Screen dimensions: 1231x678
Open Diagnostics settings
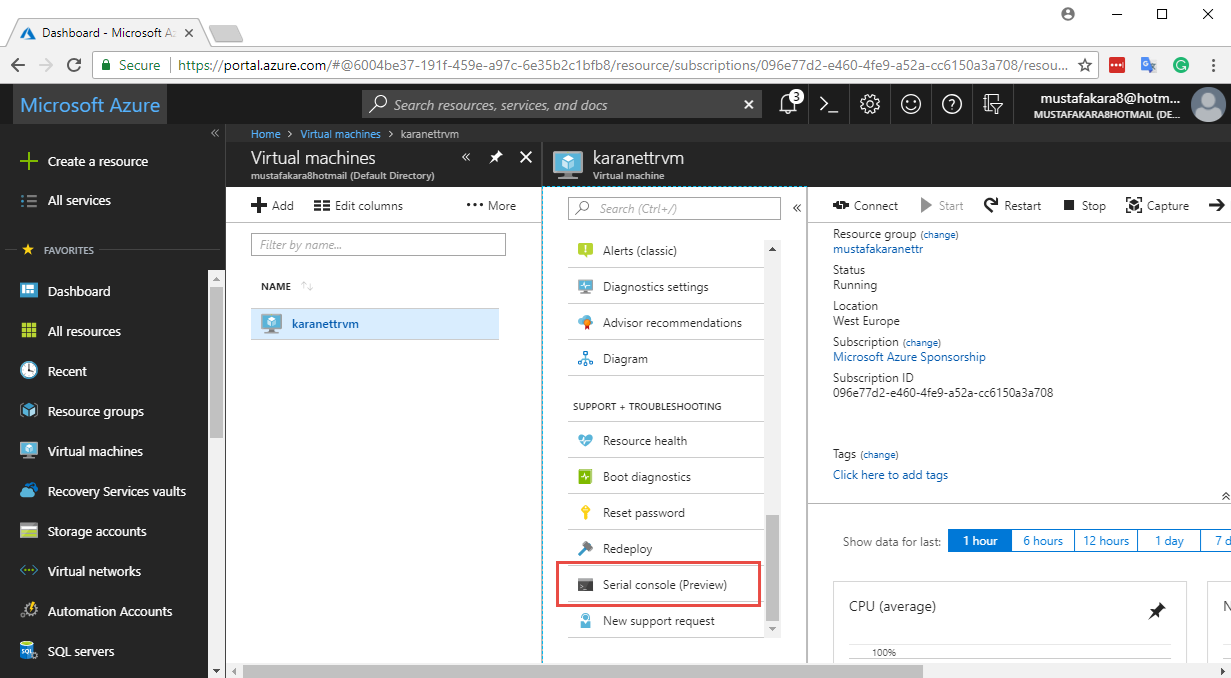click(x=666, y=286)
